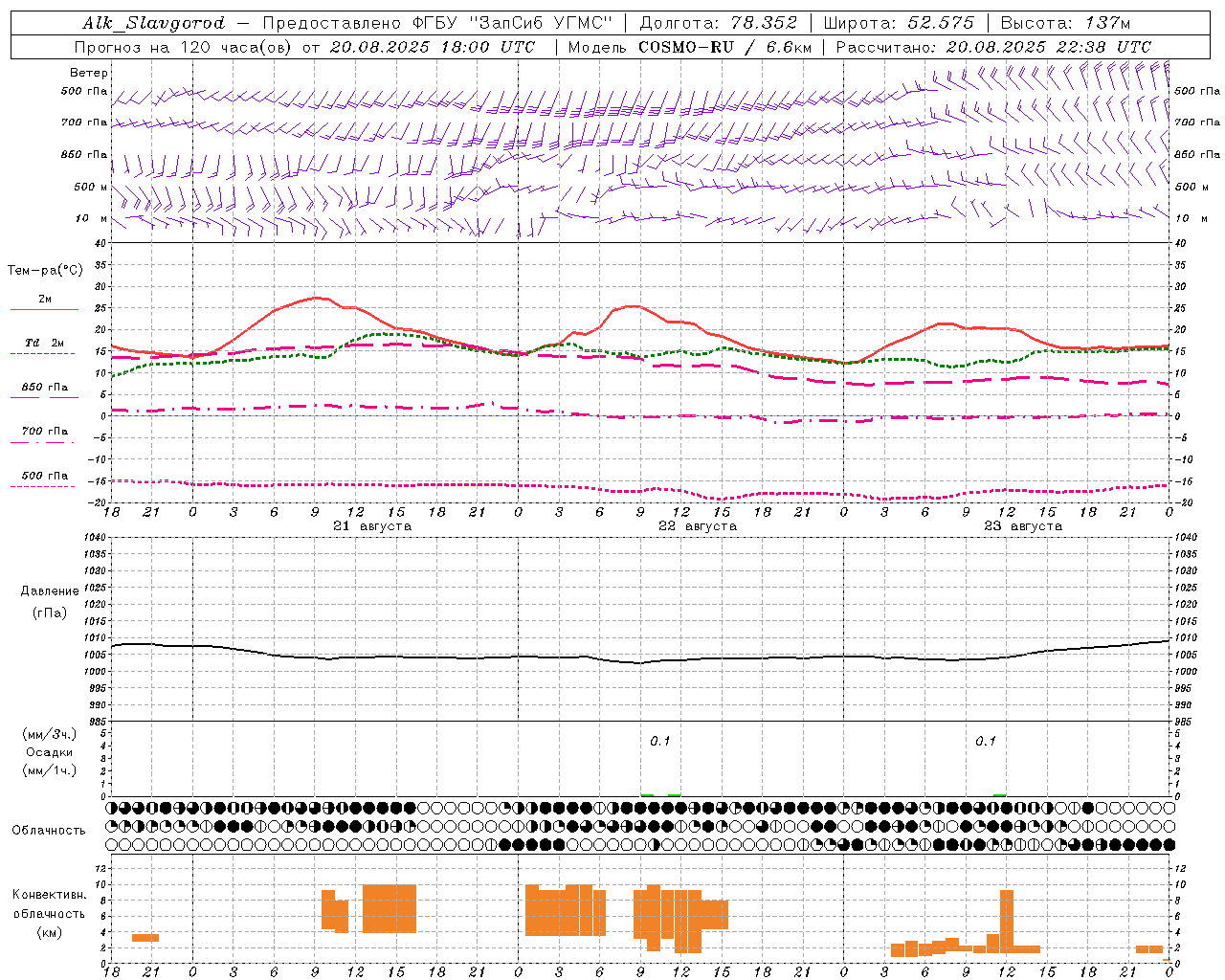1225x980 pixels.
Task: Click the red '2м' temperature legend line
Action: click(x=44, y=309)
